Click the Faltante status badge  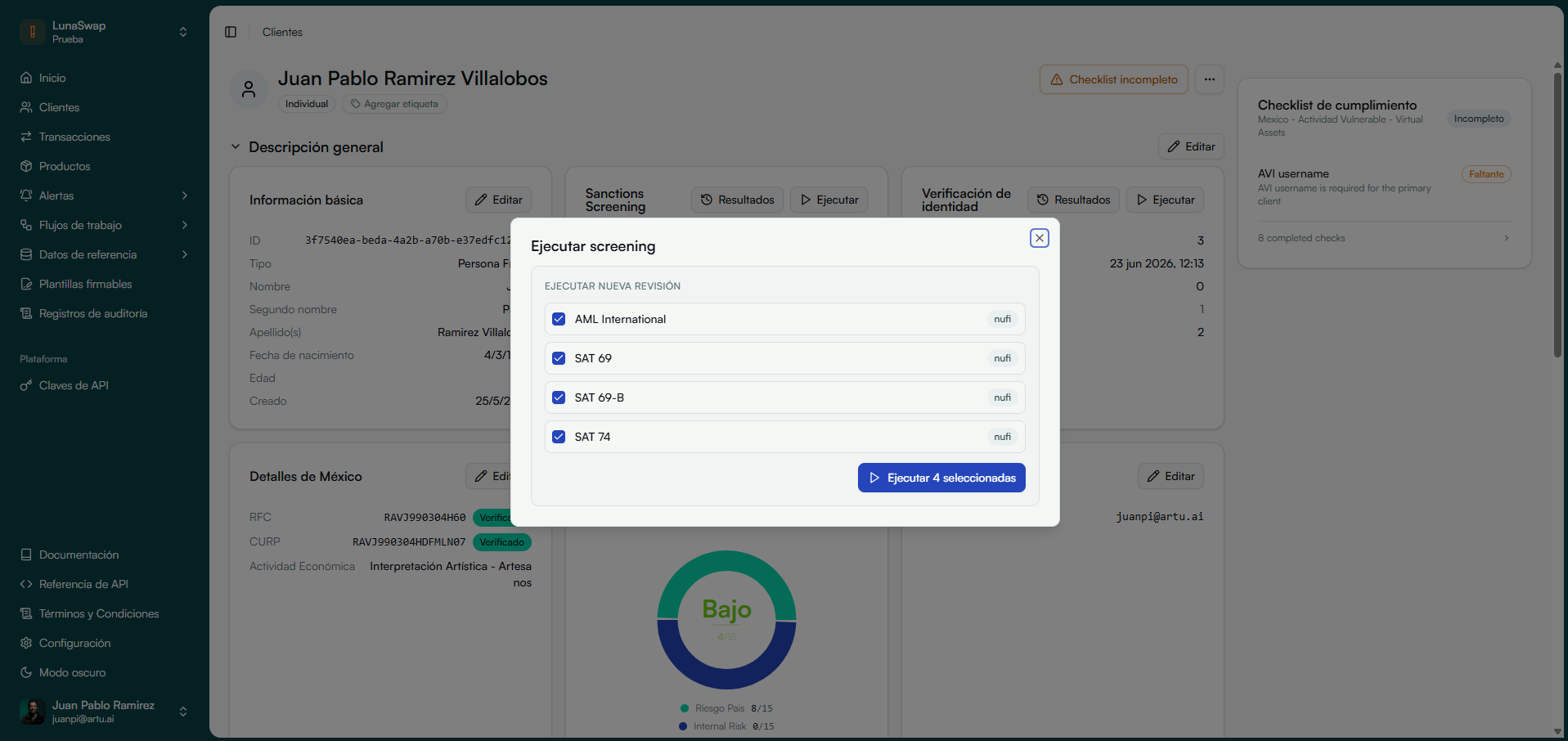tap(1486, 174)
